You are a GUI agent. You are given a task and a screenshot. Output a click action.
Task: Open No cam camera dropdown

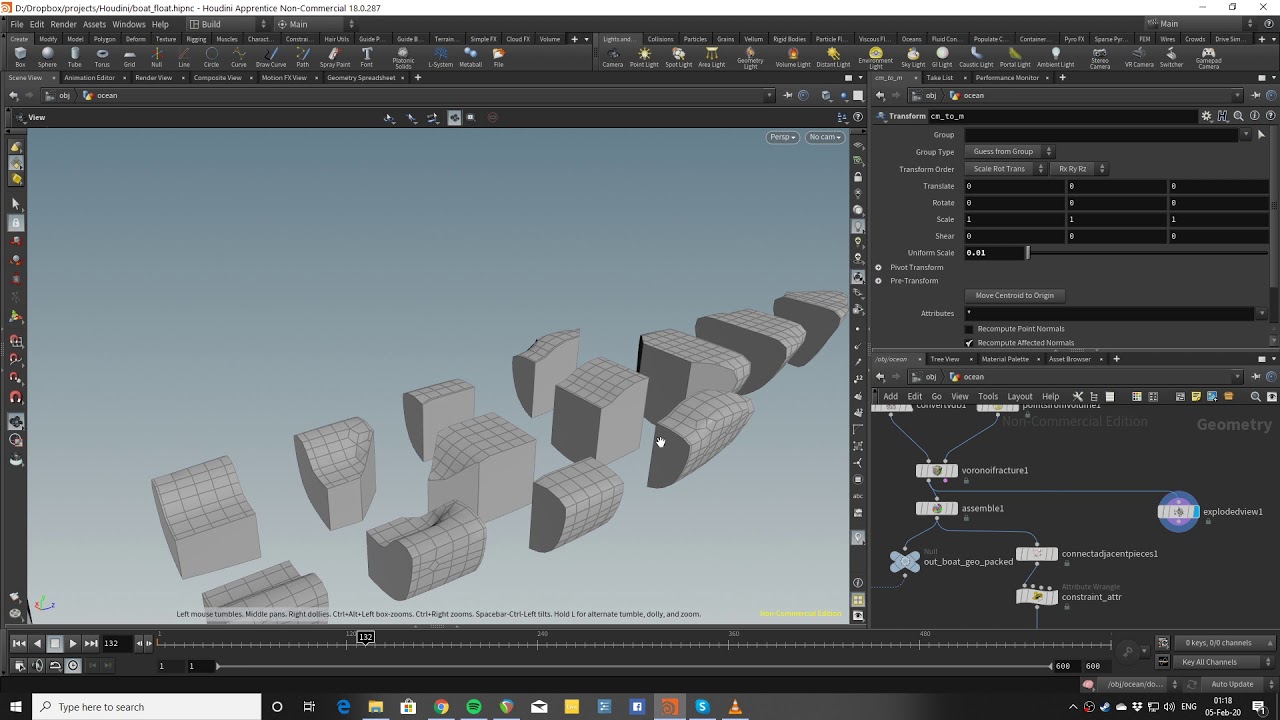pos(825,137)
